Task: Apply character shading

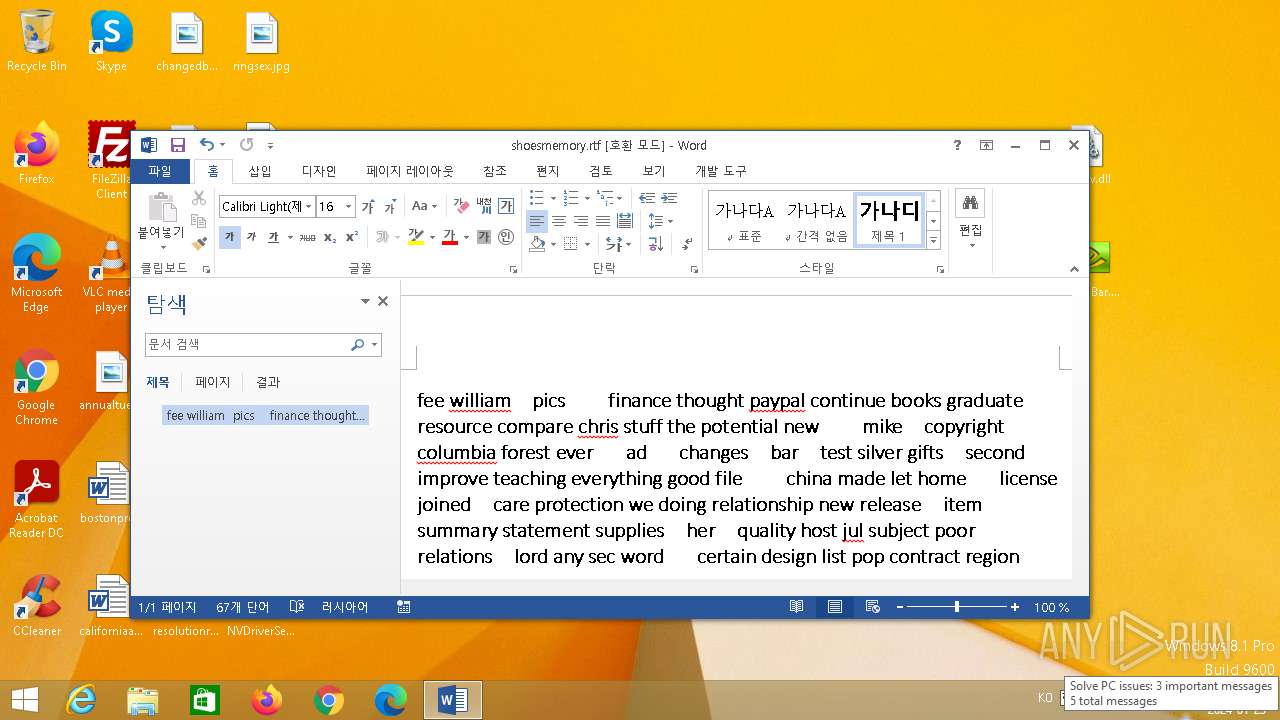Action: [484, 237]
